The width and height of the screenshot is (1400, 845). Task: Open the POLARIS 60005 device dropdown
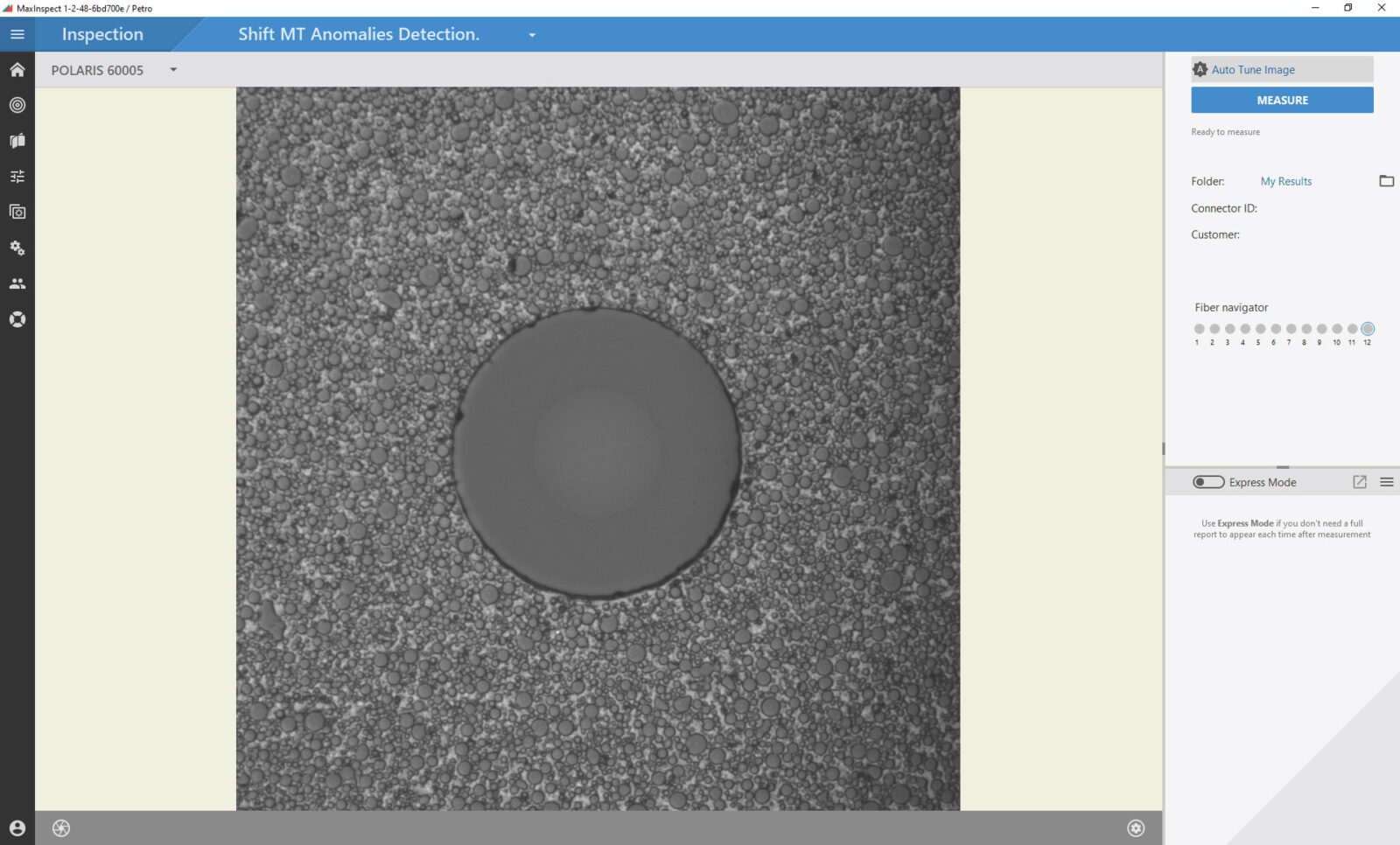tap(172, 70)
